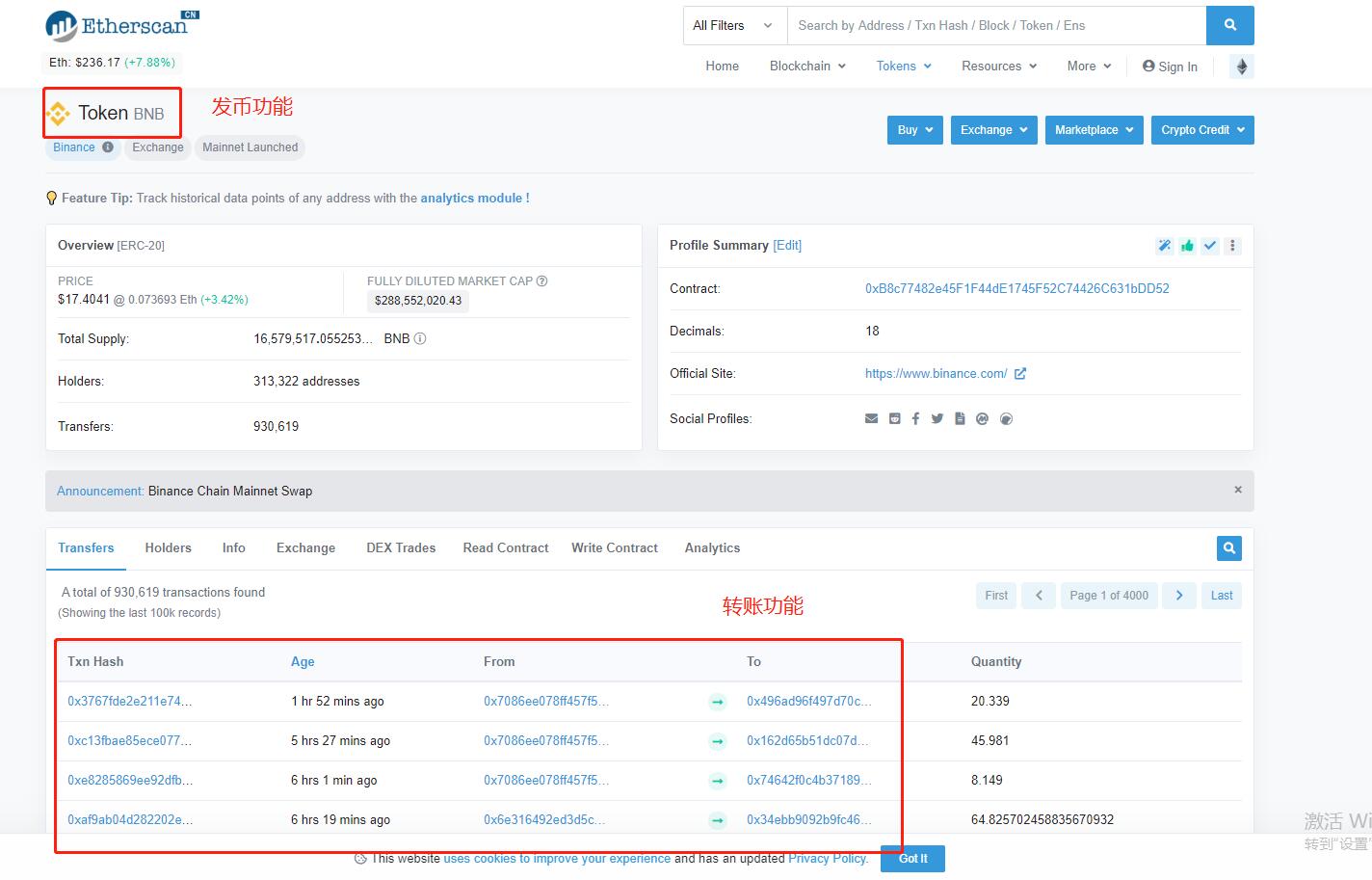Switch to the Transfers tab
The width and height of the screenshot is (1372, 880).
[86, 548]
